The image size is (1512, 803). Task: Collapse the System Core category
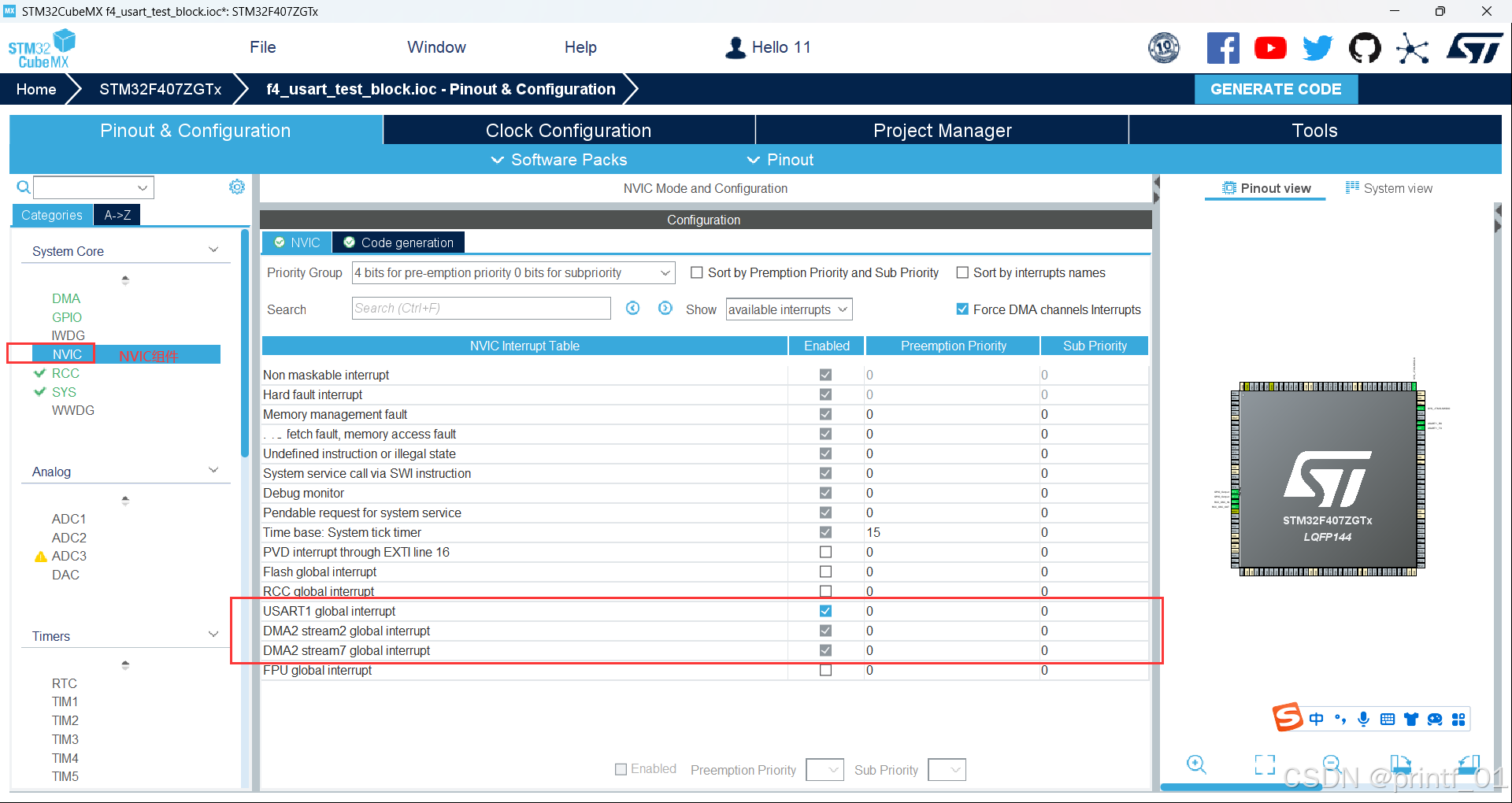coord(213,250)
